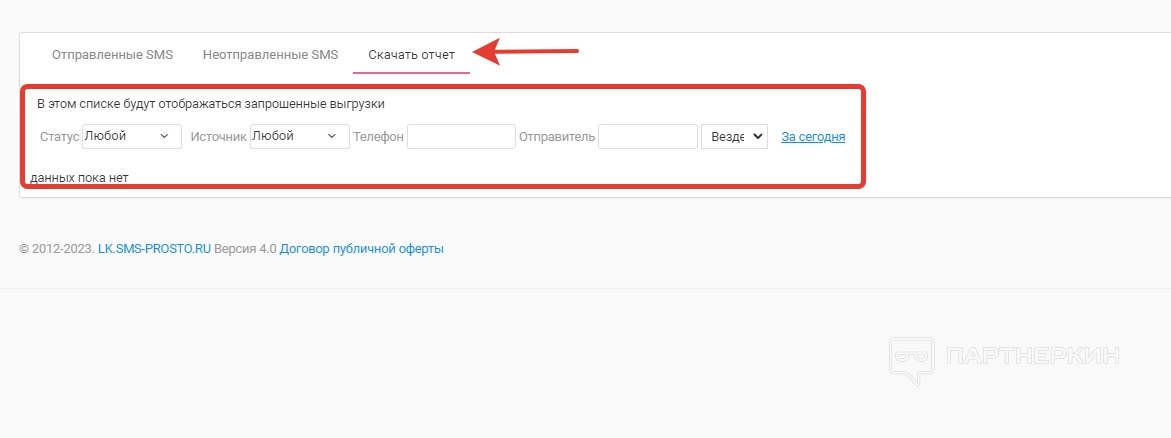Expand the Везде scope dropdown
Image resolution: width=1171 pixels, height=438 pixels.
click(734, 137)
